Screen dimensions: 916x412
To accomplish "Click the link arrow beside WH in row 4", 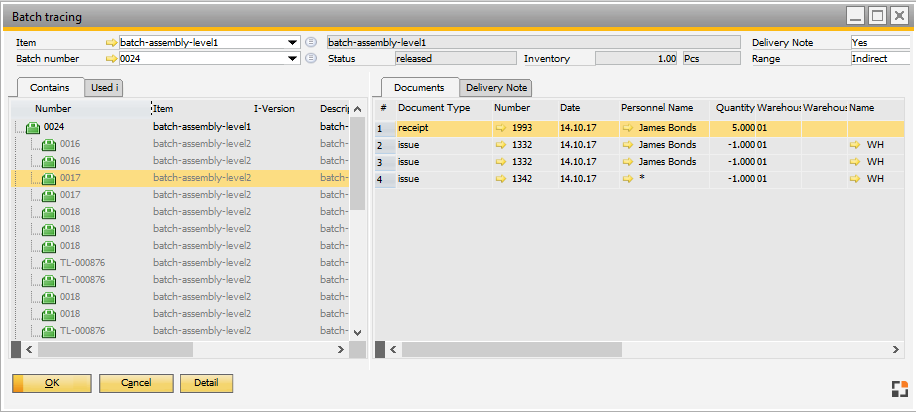I will click(x=856, y=179).
